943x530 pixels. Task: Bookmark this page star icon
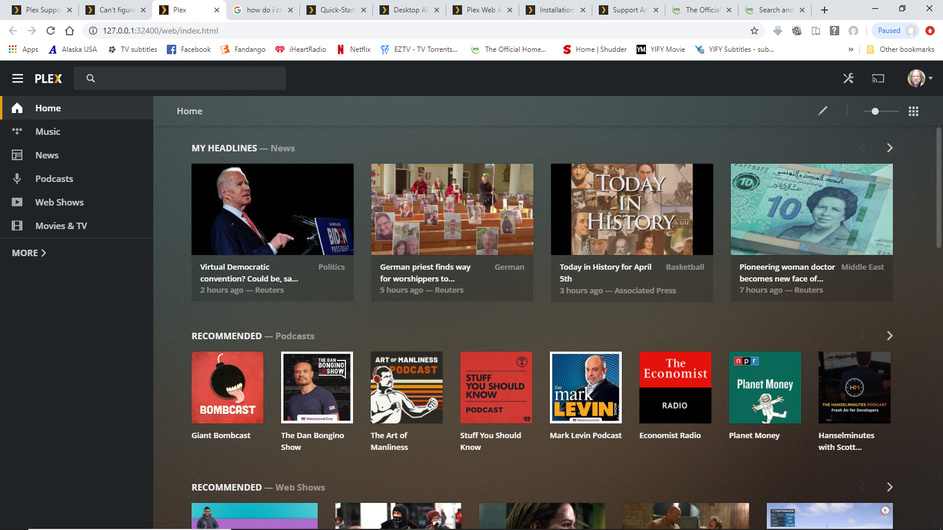tap(754, 31)
